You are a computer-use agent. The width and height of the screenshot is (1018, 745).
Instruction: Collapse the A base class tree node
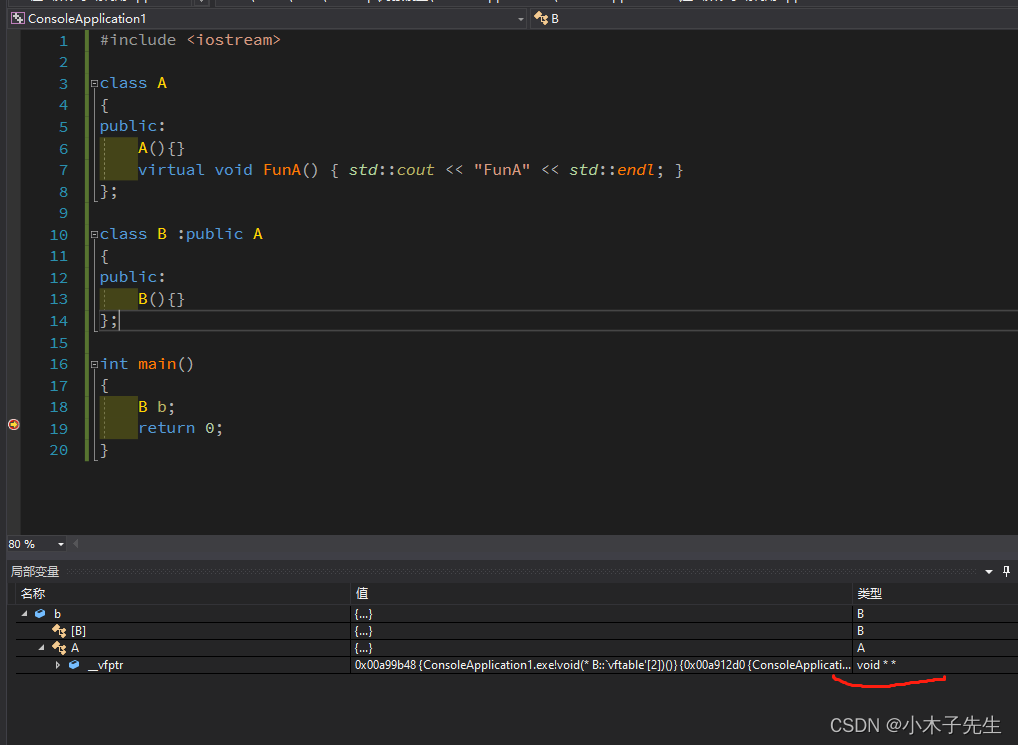point(42,648)
